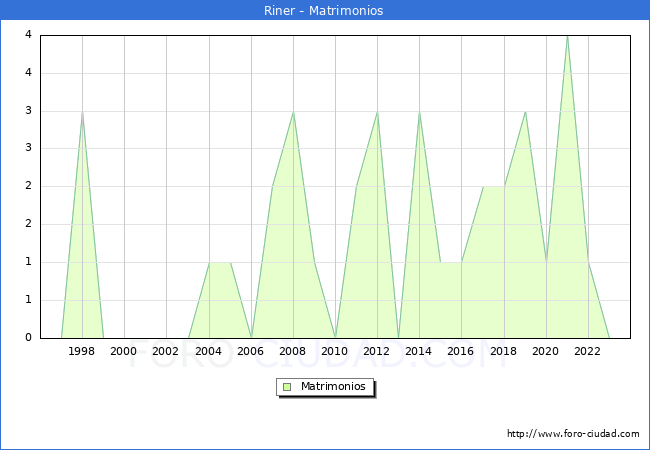
Task: Click the 2021 peak data point
Action: coord(568,36)
